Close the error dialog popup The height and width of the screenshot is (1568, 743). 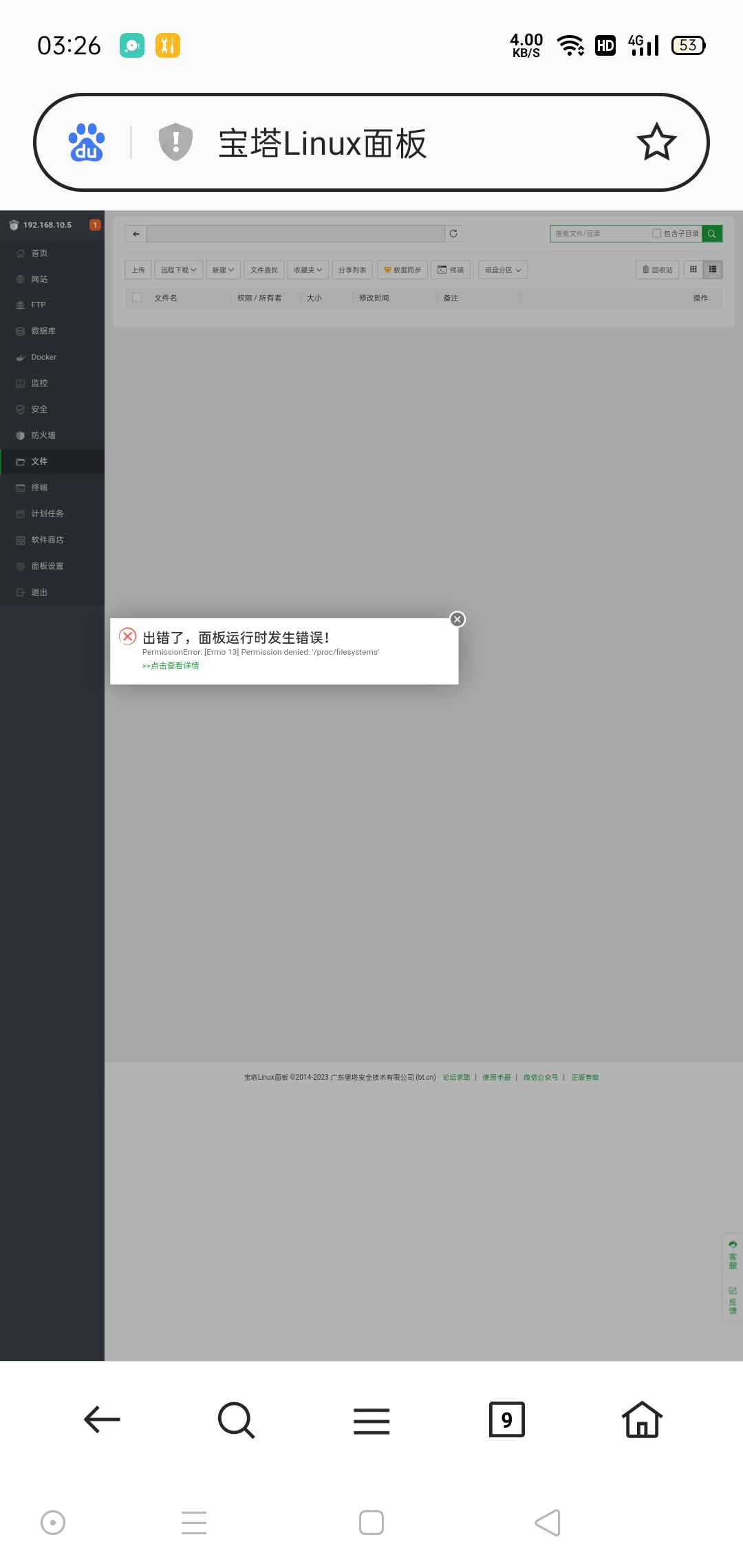pos(457,619)
